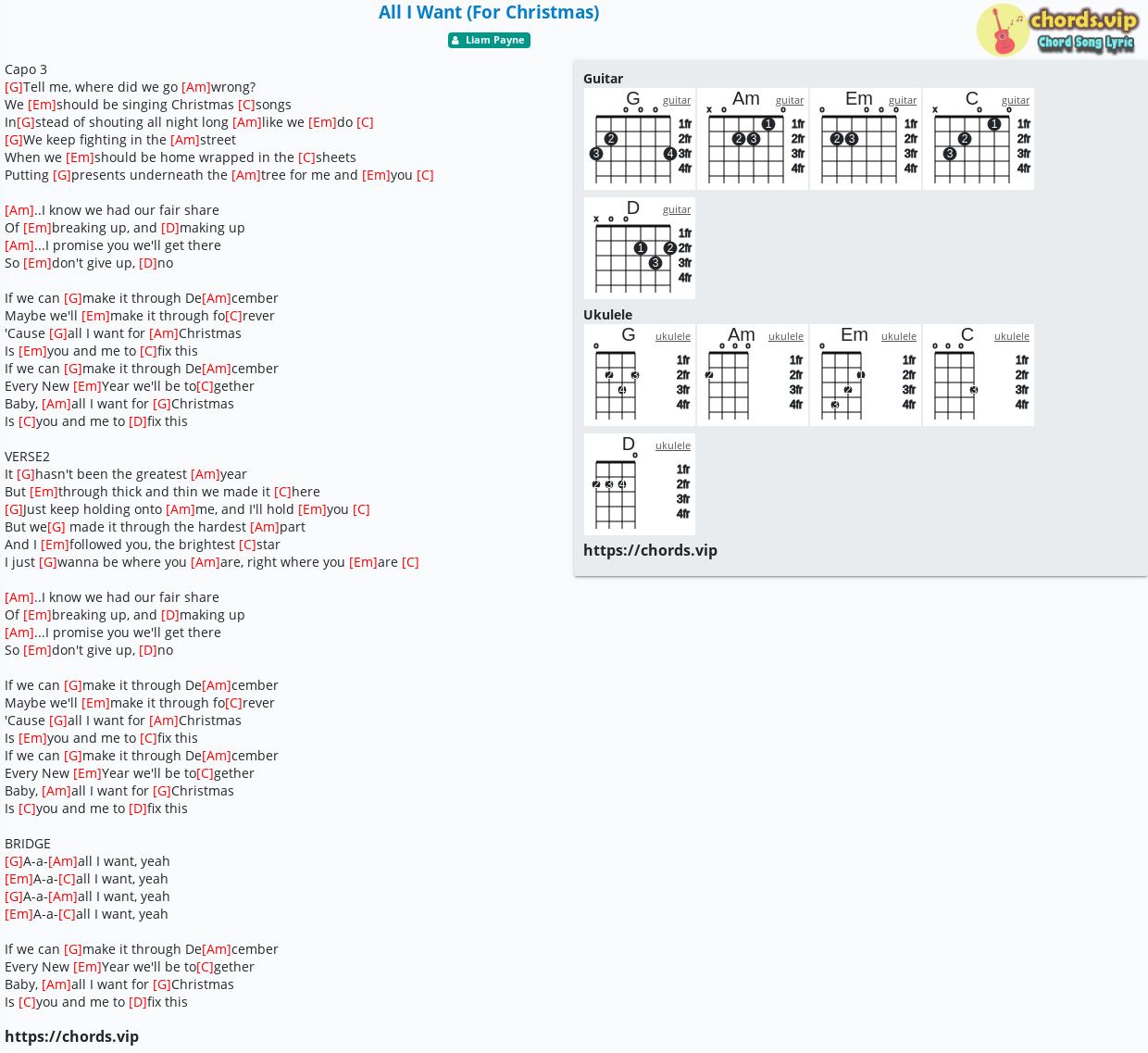1148x1053 pixels.
Task: Click the [Am] chord before 'part'
Action: 265,527
